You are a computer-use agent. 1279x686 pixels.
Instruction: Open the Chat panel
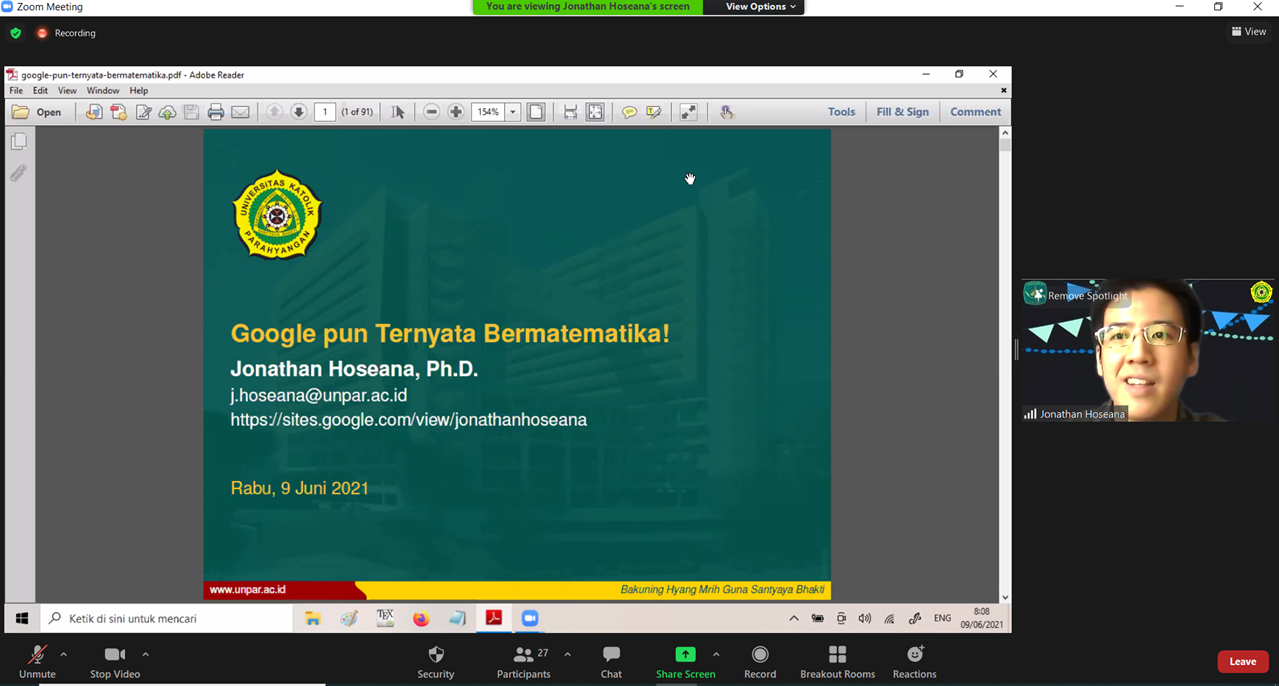(611, 661)
